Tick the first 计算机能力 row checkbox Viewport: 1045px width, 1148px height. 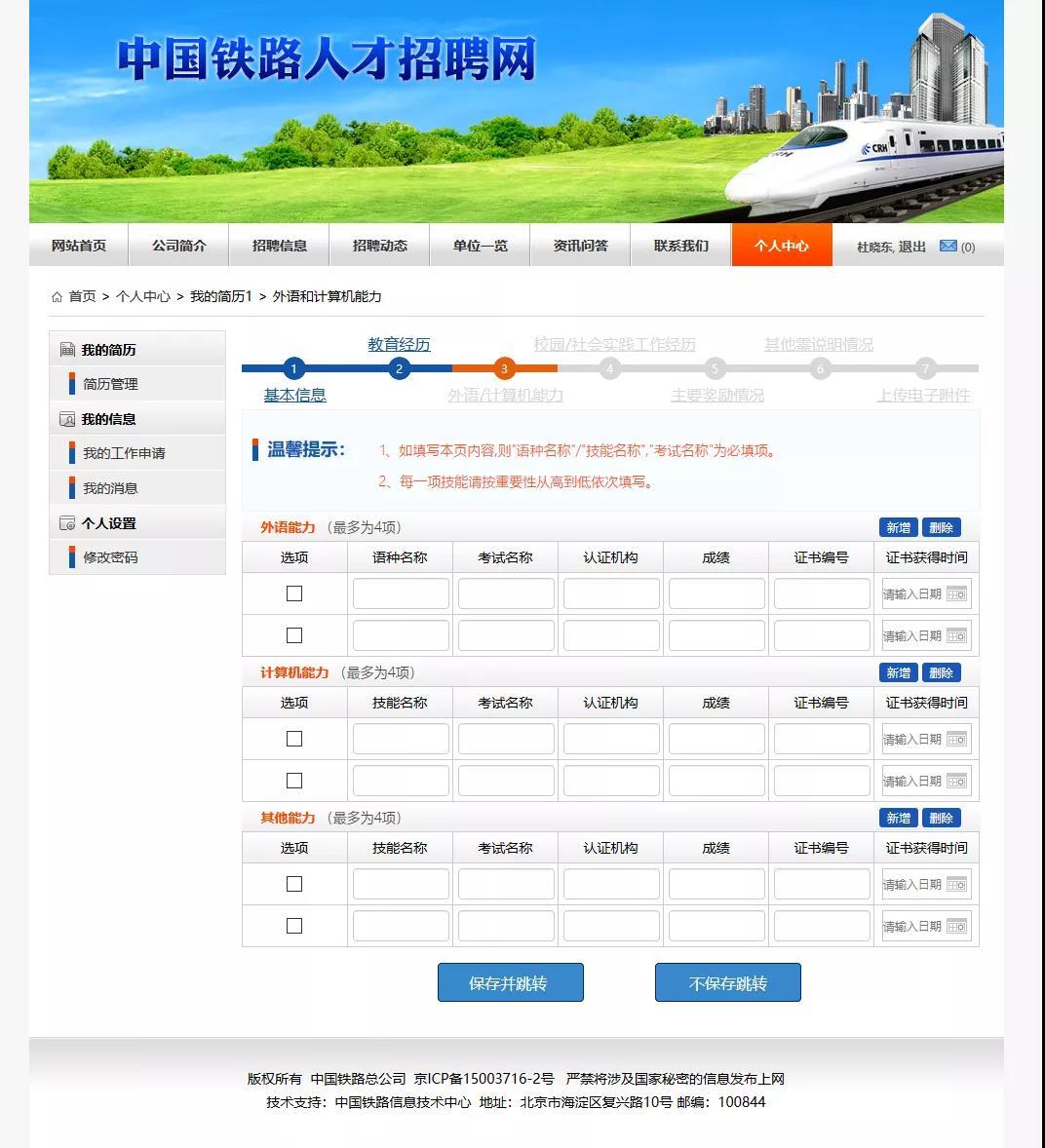pos(294,738)
